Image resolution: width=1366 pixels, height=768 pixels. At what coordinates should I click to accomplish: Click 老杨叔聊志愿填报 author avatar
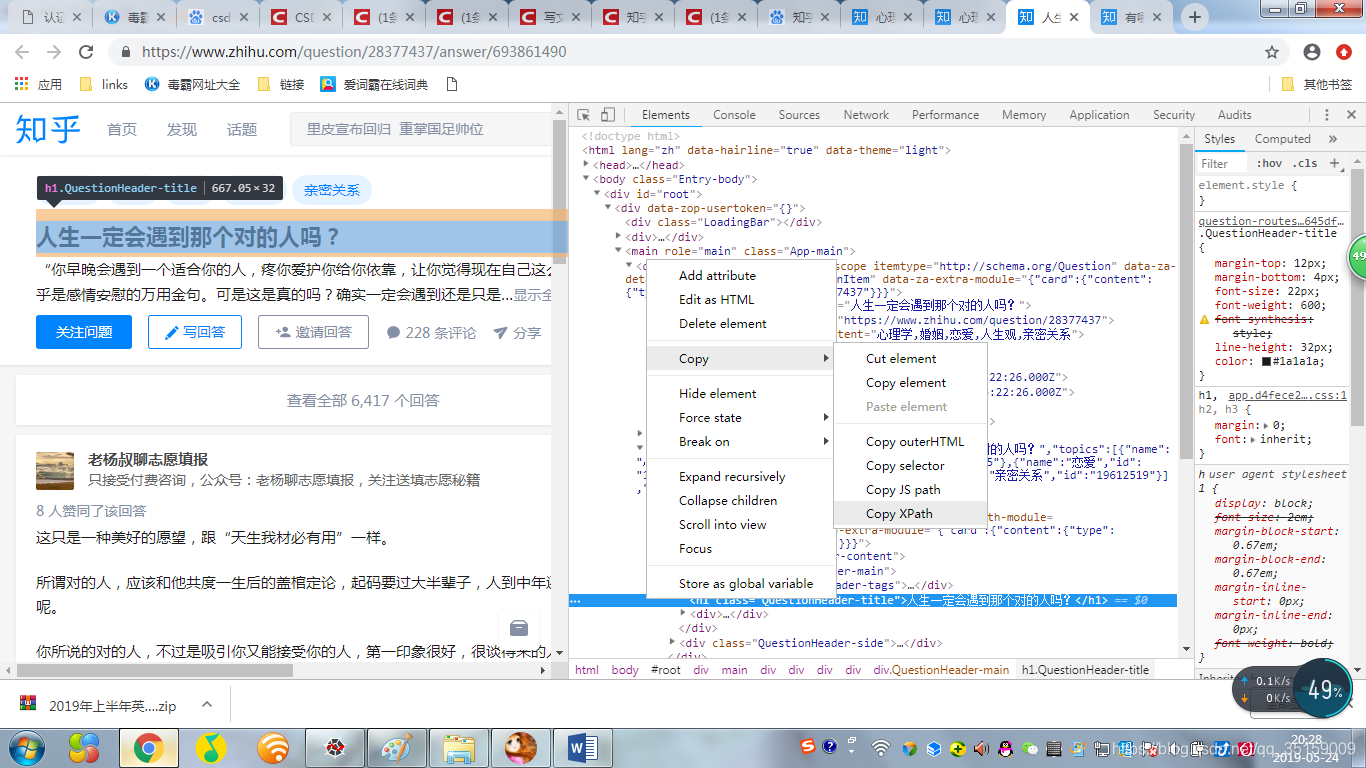click(x=55, y=470)
